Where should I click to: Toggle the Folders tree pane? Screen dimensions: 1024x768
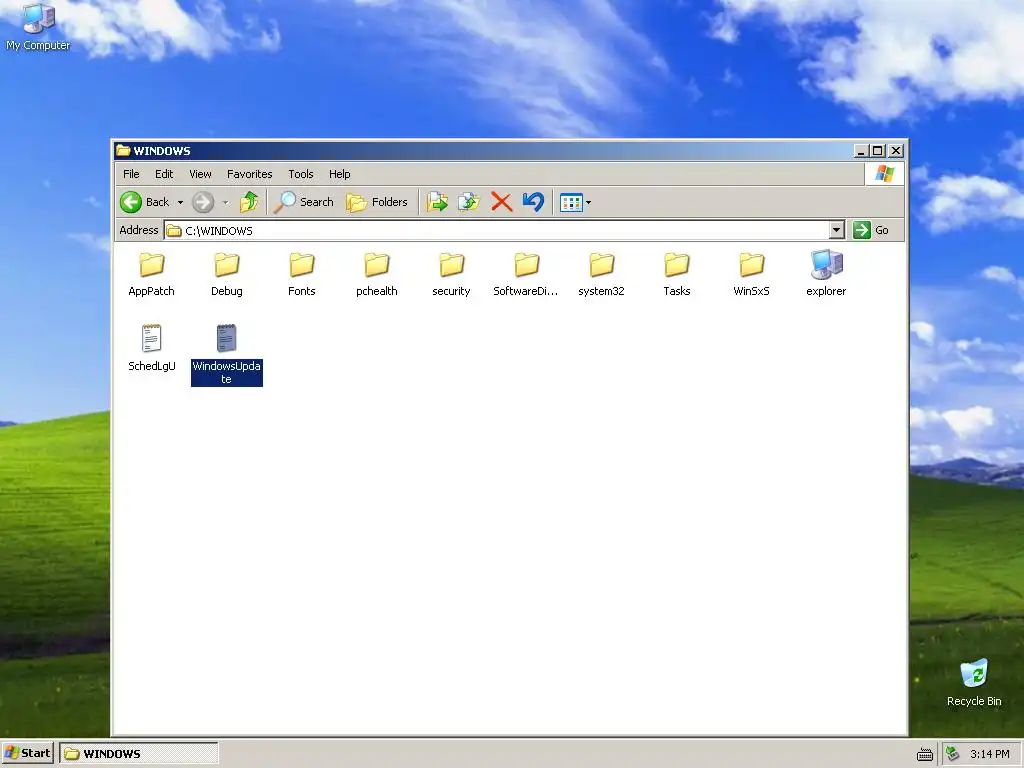click(377, 202)
